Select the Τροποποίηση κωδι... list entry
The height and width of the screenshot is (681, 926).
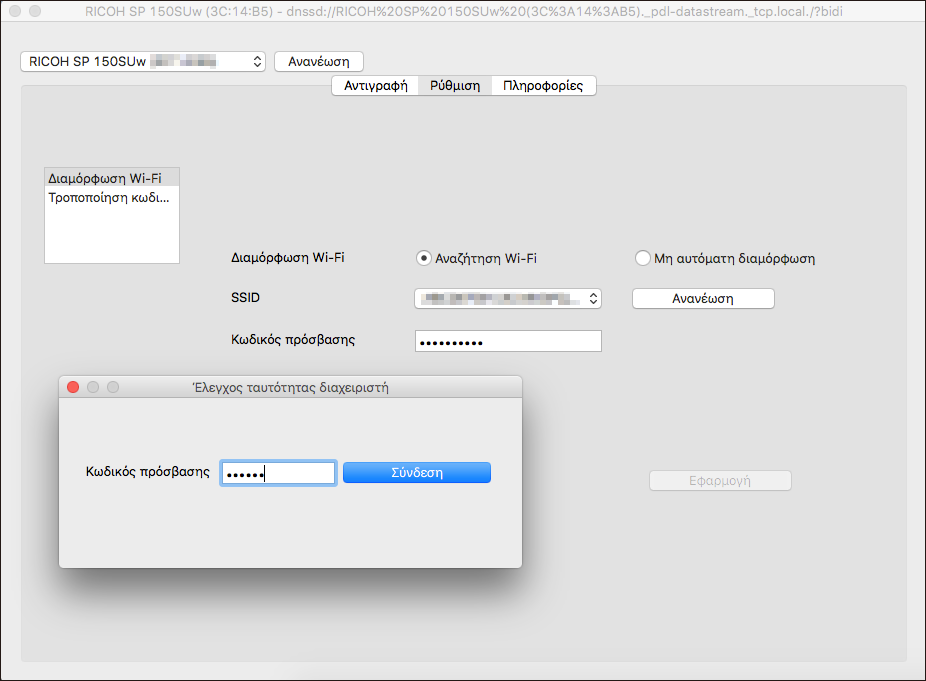pos(112,197)
